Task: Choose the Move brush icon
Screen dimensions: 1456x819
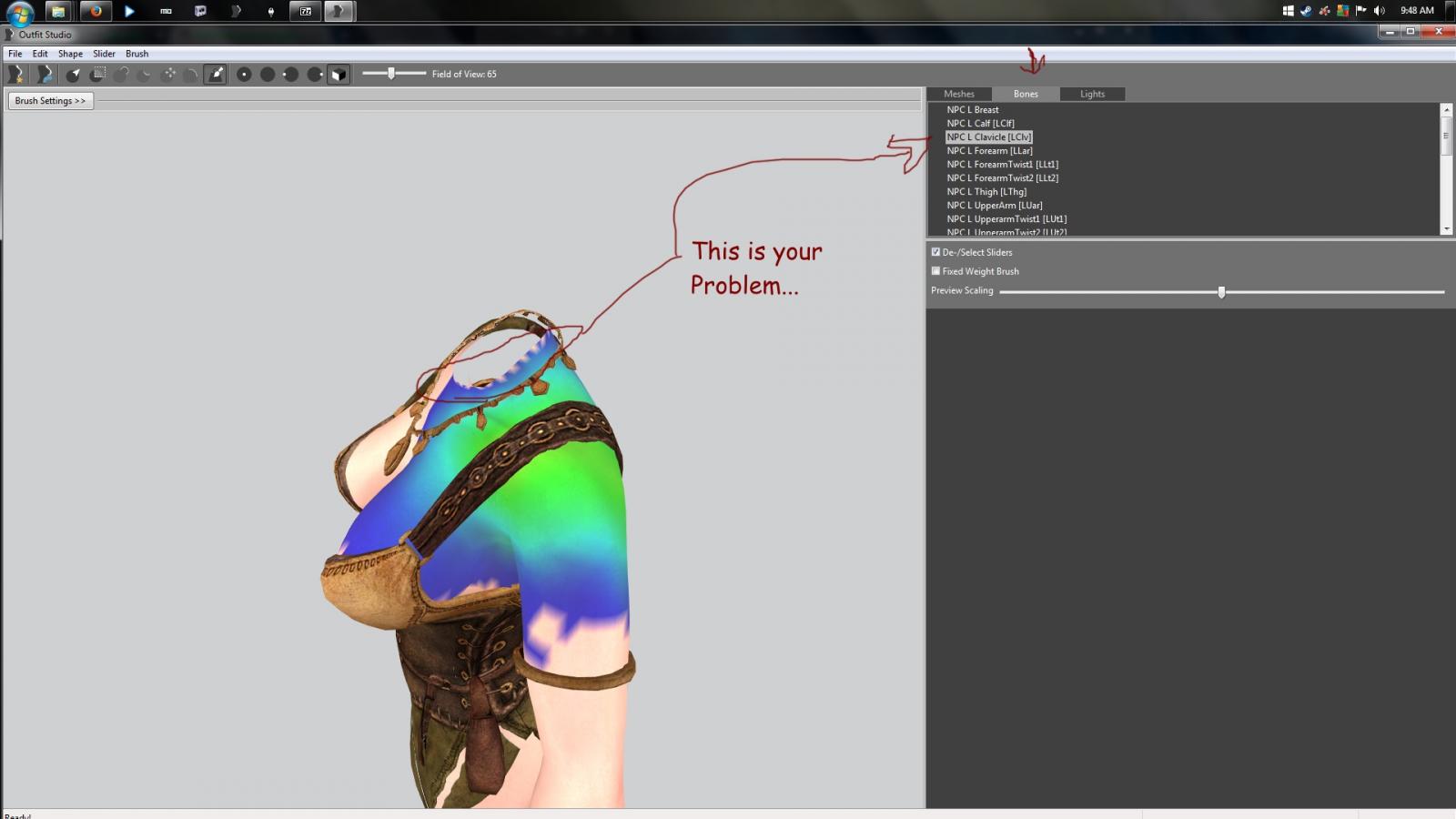Action: pyautogui.click(x=168, y=75)
